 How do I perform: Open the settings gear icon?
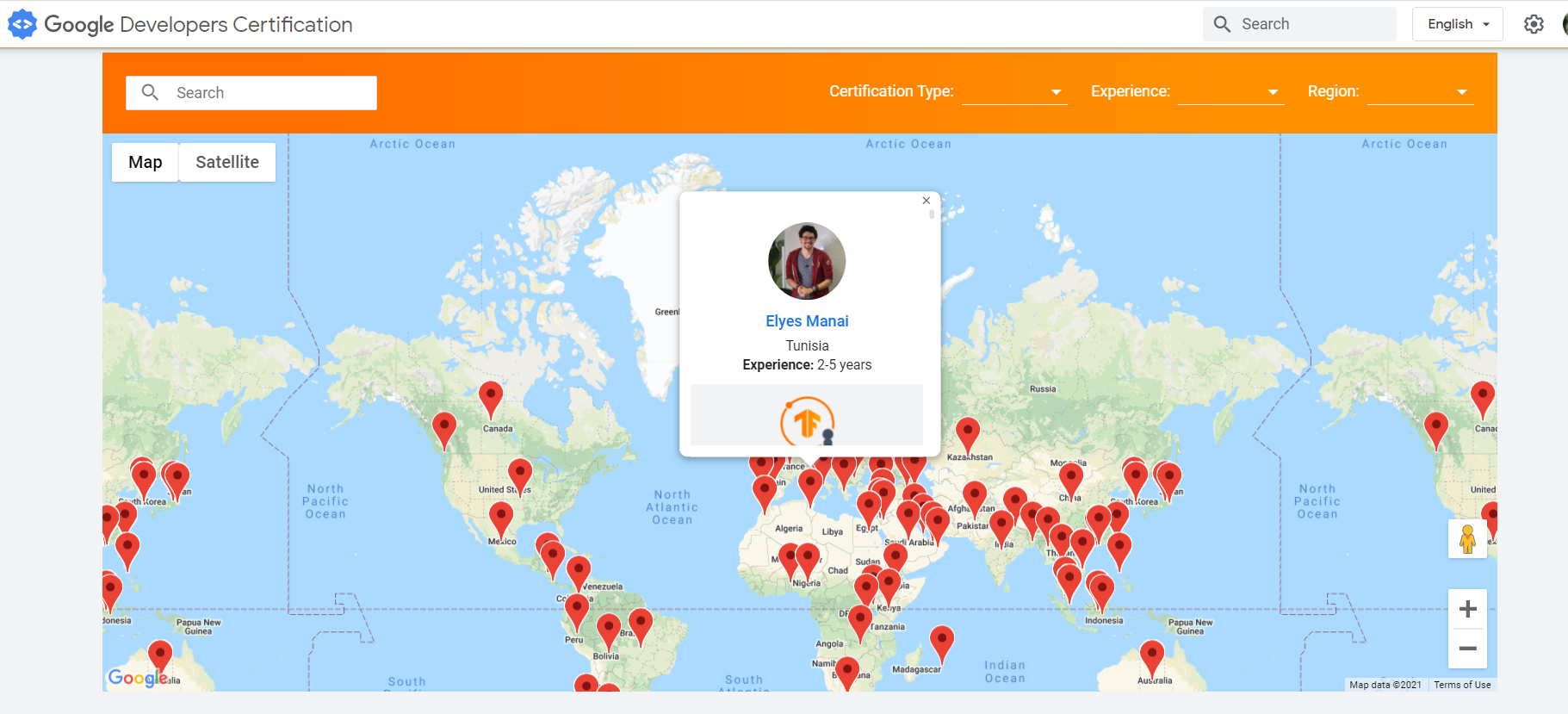click(1534, 24)
